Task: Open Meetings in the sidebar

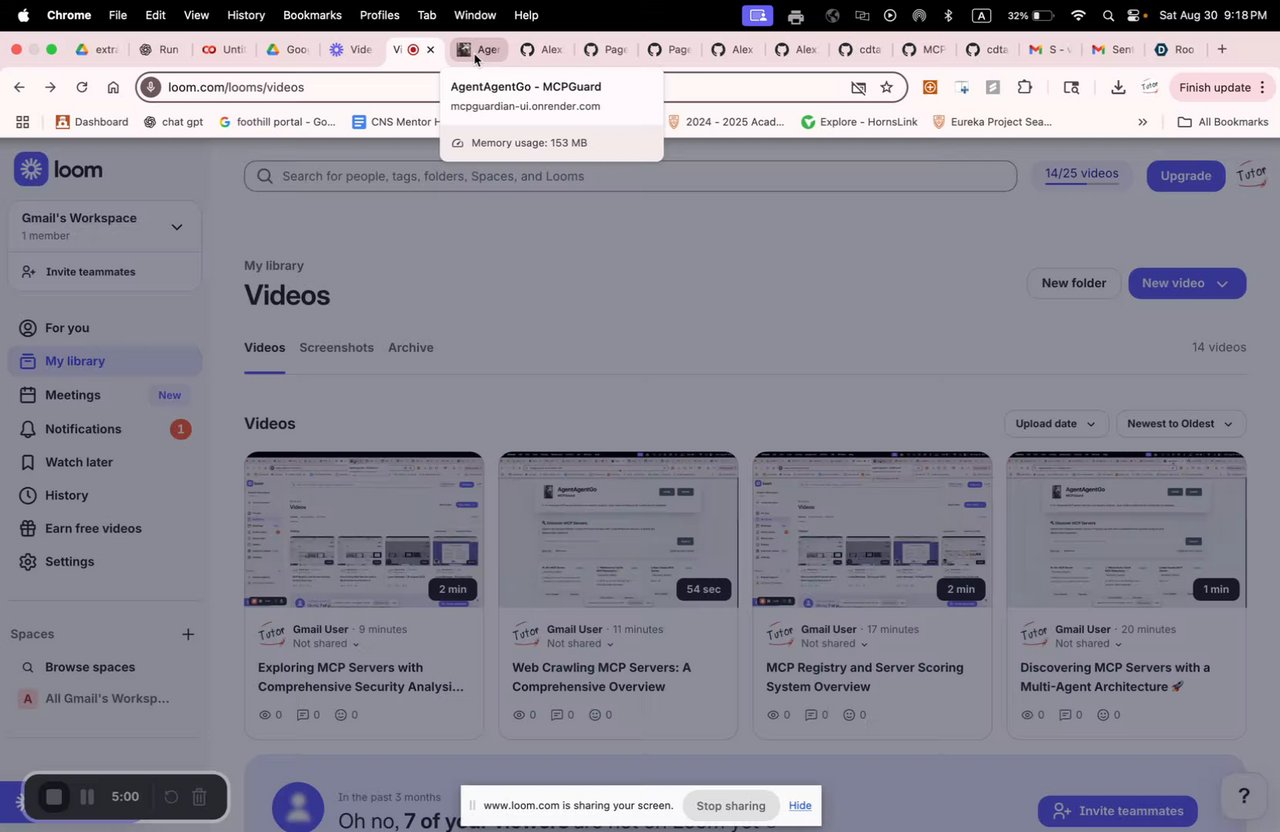Action: [x=105, y=395]
